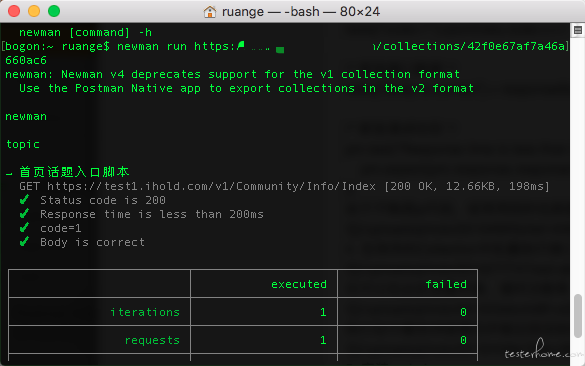
Task: Click the v1 collection format deprecation warning
Action: (232, 74)
